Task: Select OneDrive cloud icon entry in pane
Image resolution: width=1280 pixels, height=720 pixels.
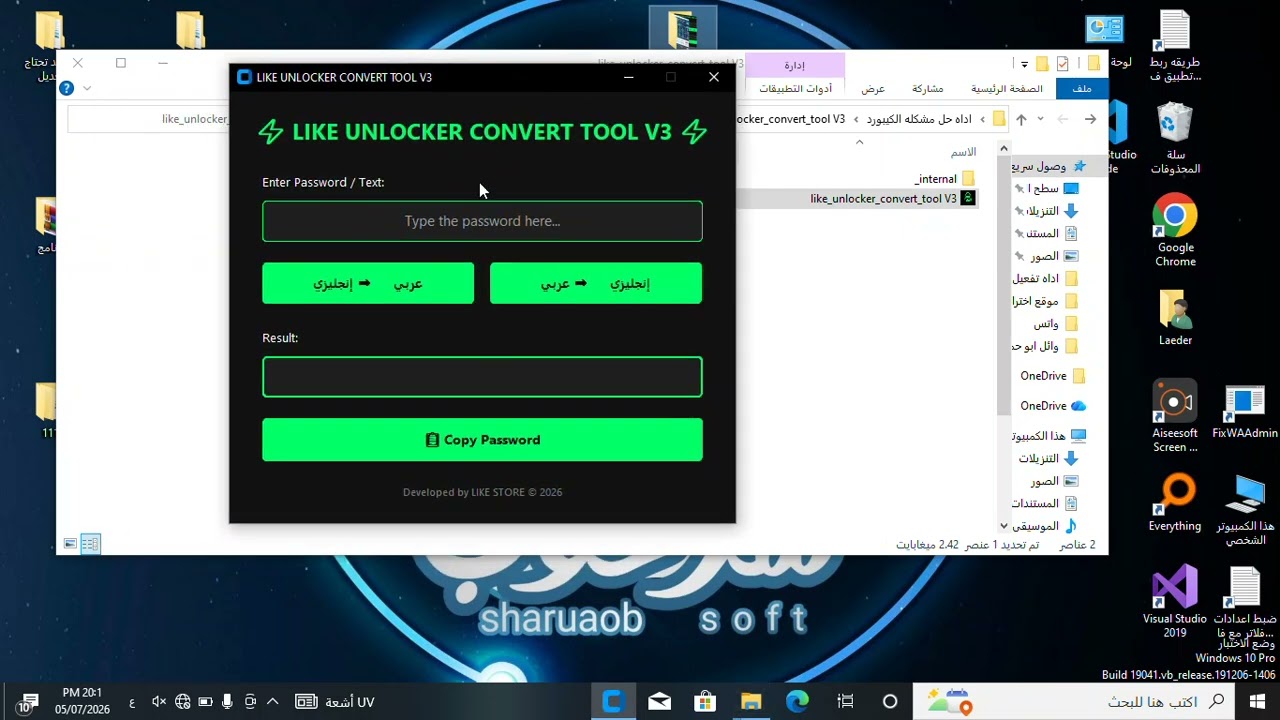Action: [x=1052, y=406]
